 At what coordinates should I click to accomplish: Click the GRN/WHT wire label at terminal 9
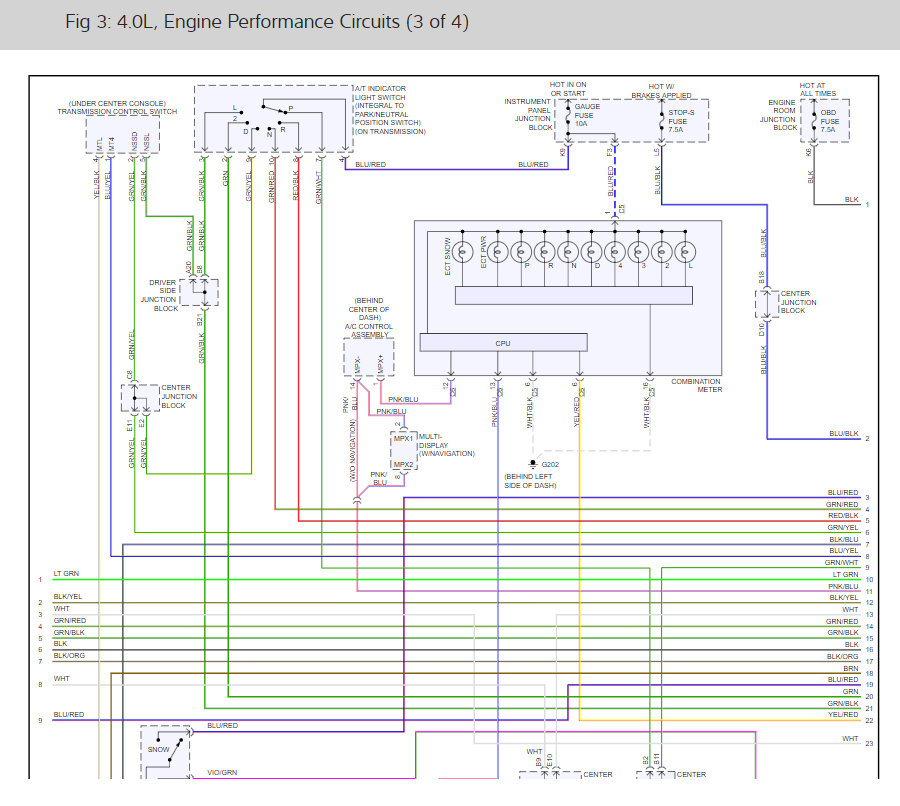841,563
